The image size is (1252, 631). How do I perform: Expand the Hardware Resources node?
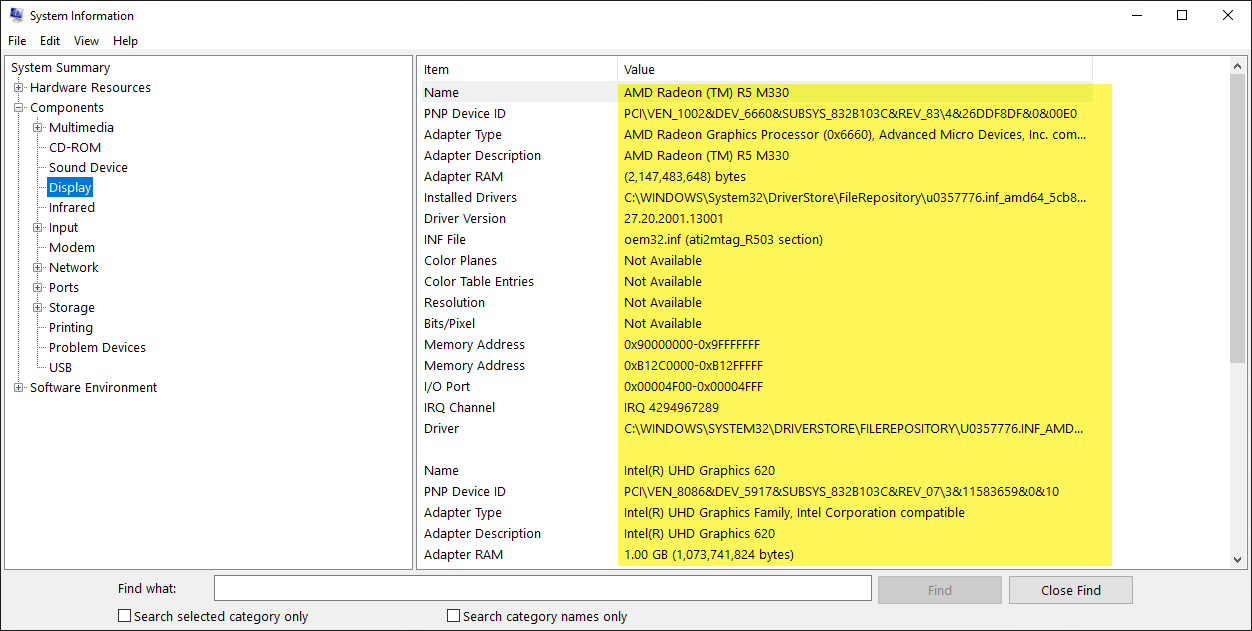pyautogui.click(x=19, y=88)
